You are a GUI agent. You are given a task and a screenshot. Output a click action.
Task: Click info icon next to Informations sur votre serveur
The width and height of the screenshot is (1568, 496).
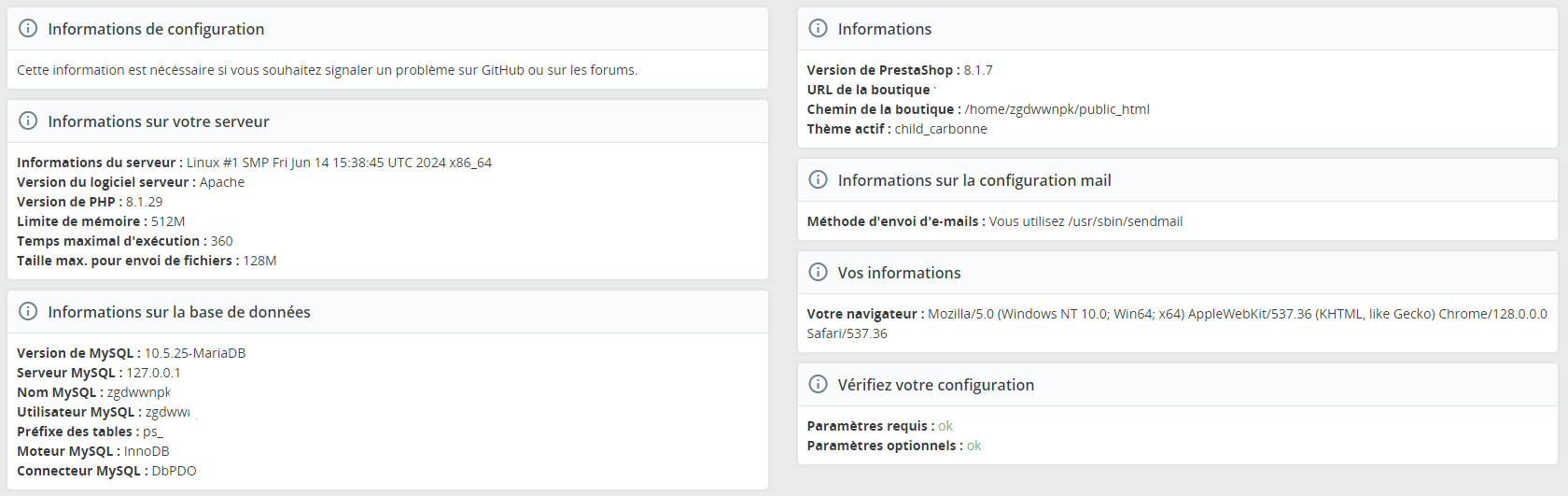tap(28, 121)
